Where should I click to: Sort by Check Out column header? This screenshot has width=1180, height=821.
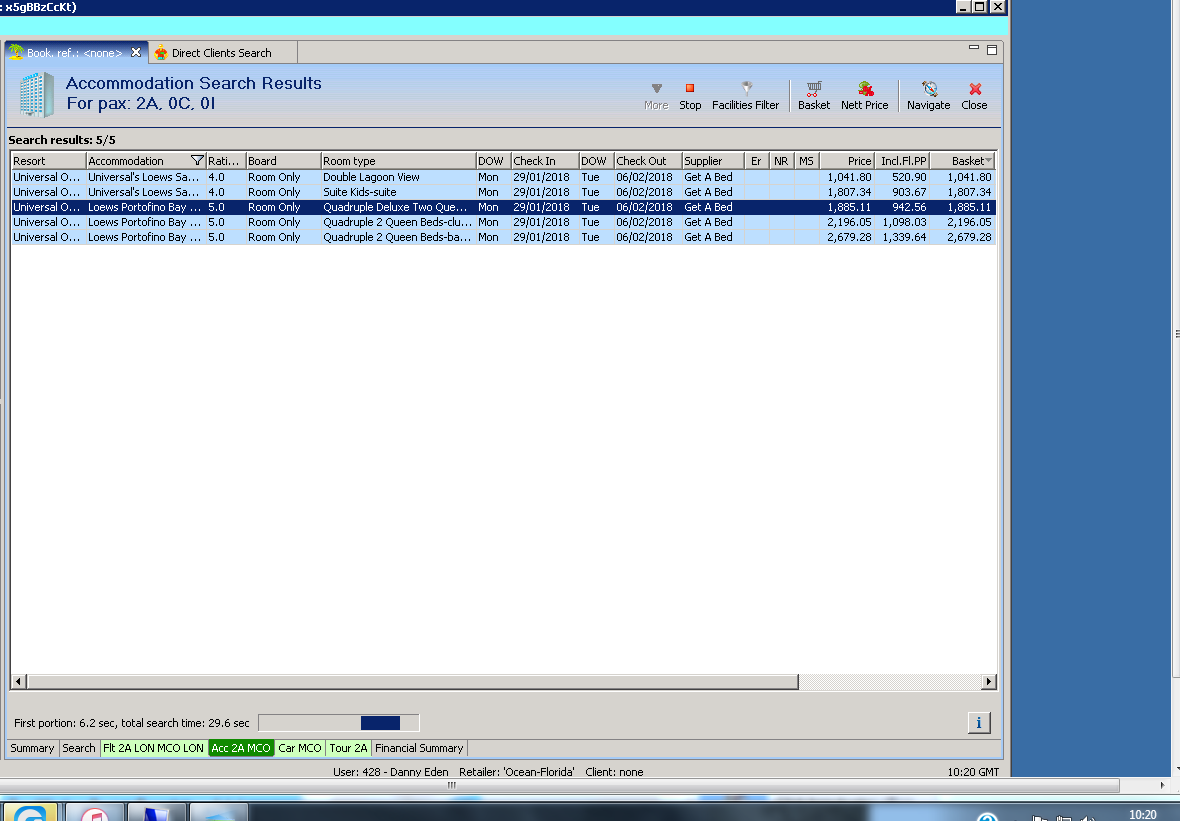tap(648, 160)
